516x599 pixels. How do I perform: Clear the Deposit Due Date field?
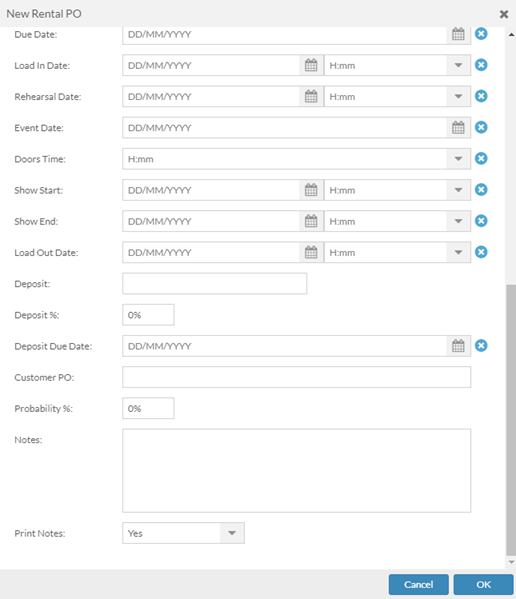pyautogui.click(x=481, y=346)
